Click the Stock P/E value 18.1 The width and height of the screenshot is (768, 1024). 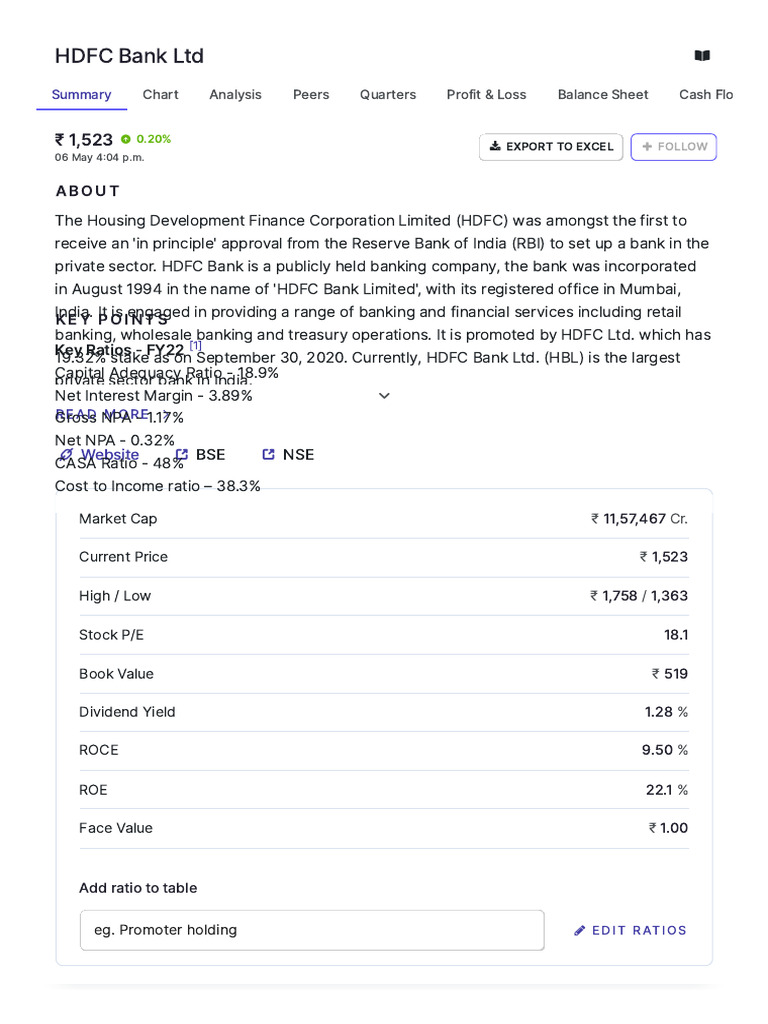(676, 635)
